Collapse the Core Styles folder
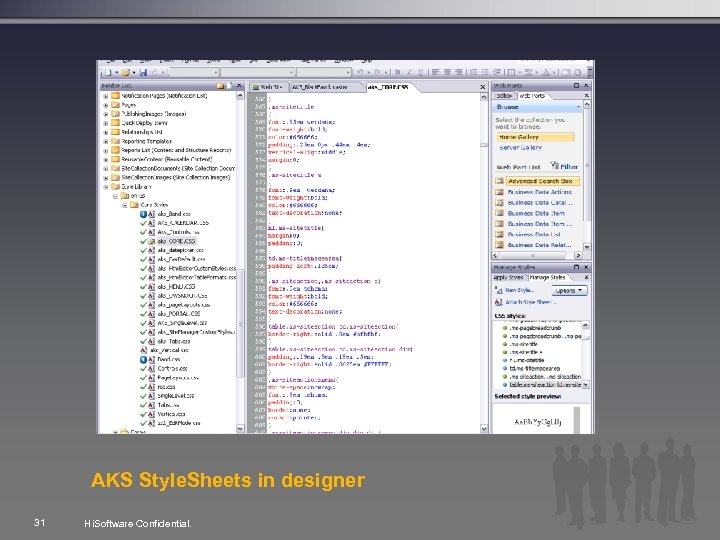The height and width of the screenshot is (540, 720). tap(124, 205)
